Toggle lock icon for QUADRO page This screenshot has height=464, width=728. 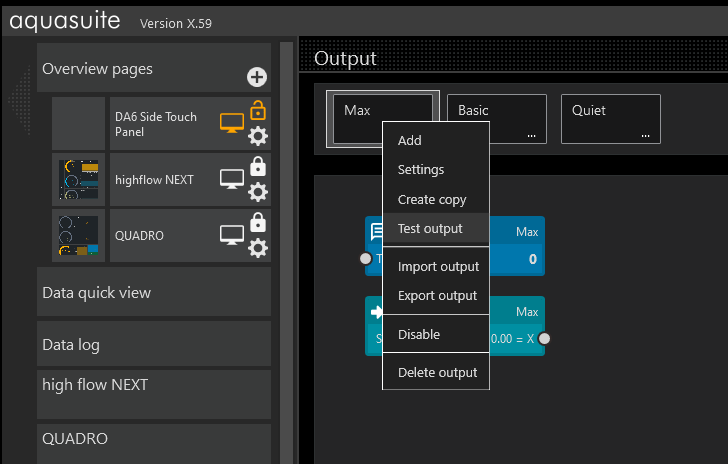pyautogui.click(x=257, y=222)
